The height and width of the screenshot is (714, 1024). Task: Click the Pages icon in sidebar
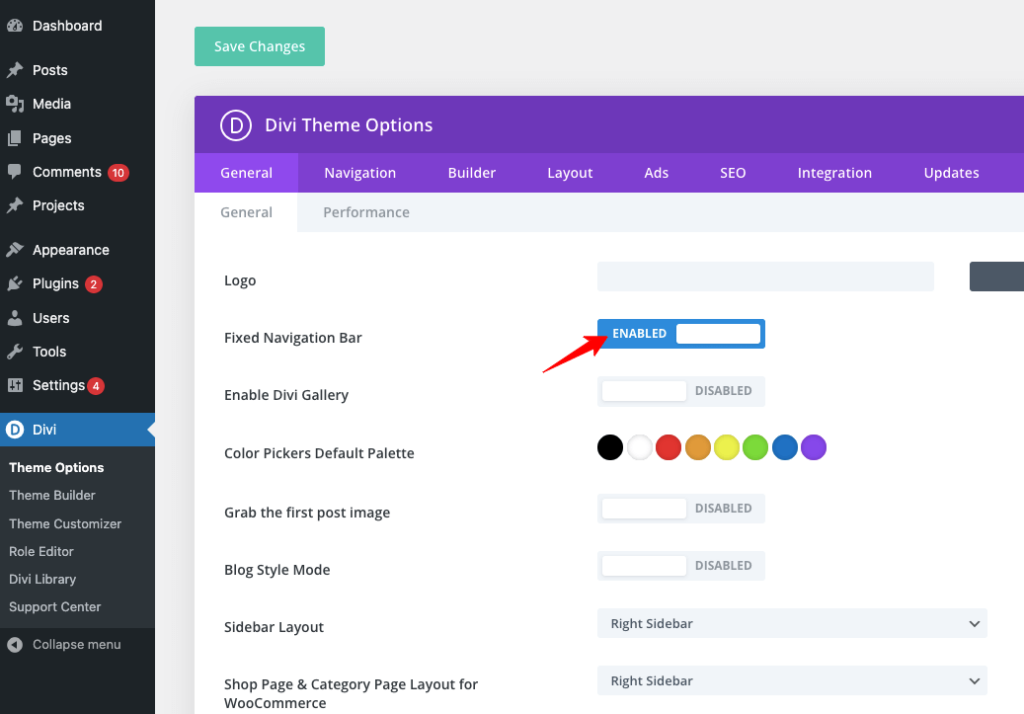tap(15, 138)
